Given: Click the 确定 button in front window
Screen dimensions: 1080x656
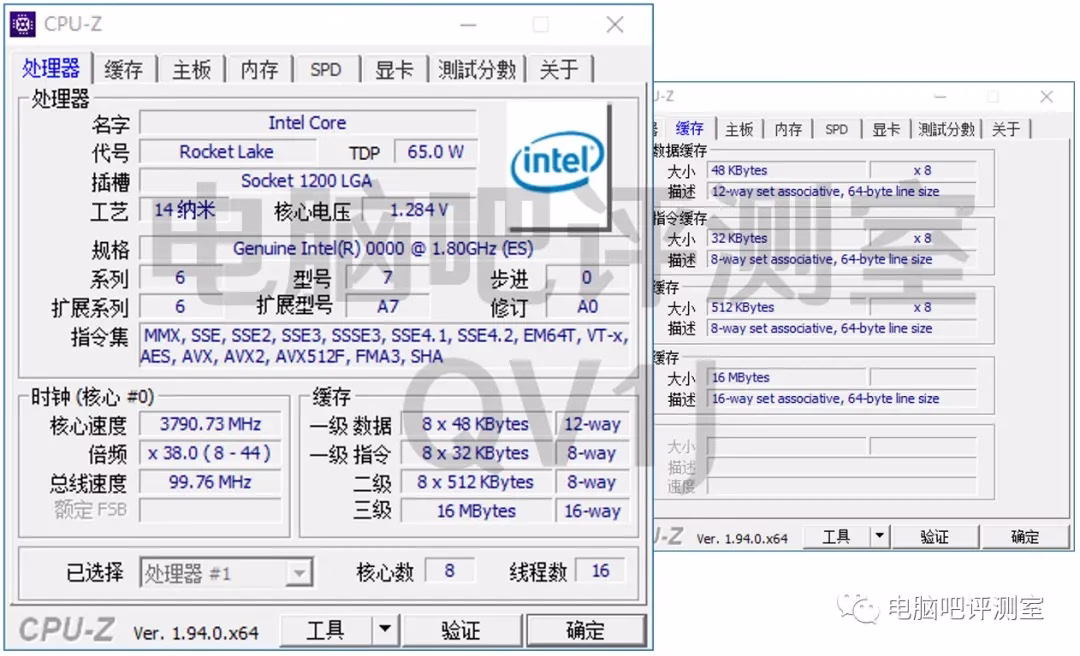Looking at the screenshot, I should pos(585,630).
